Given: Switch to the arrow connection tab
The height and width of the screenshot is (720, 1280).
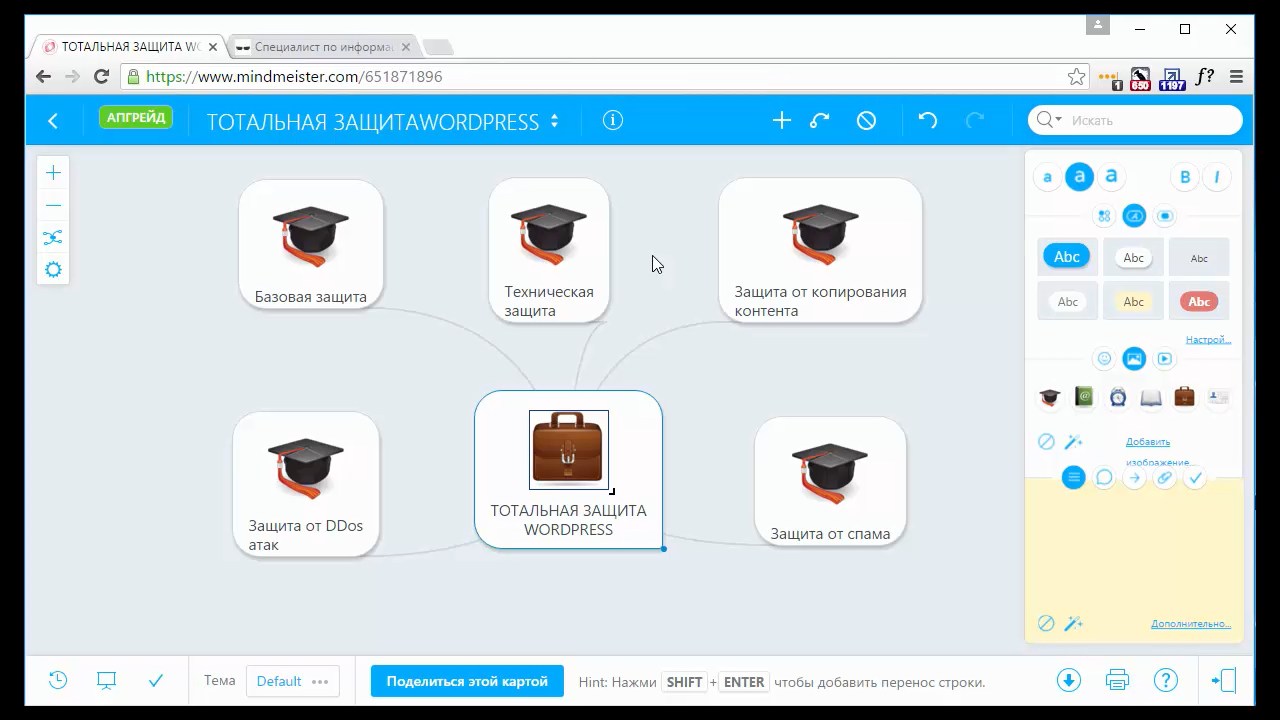Looking at the screenshot, I should tap(1134, 478).
